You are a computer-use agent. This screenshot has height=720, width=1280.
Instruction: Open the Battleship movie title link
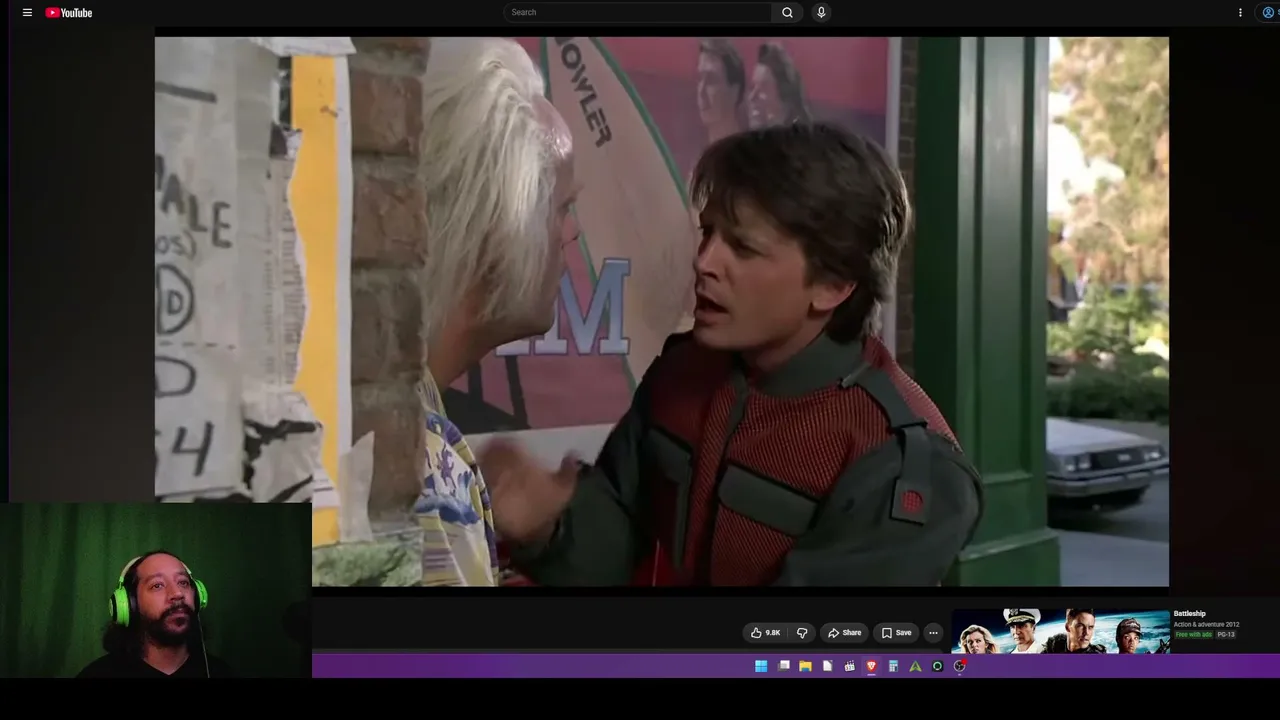(1190, 614)
